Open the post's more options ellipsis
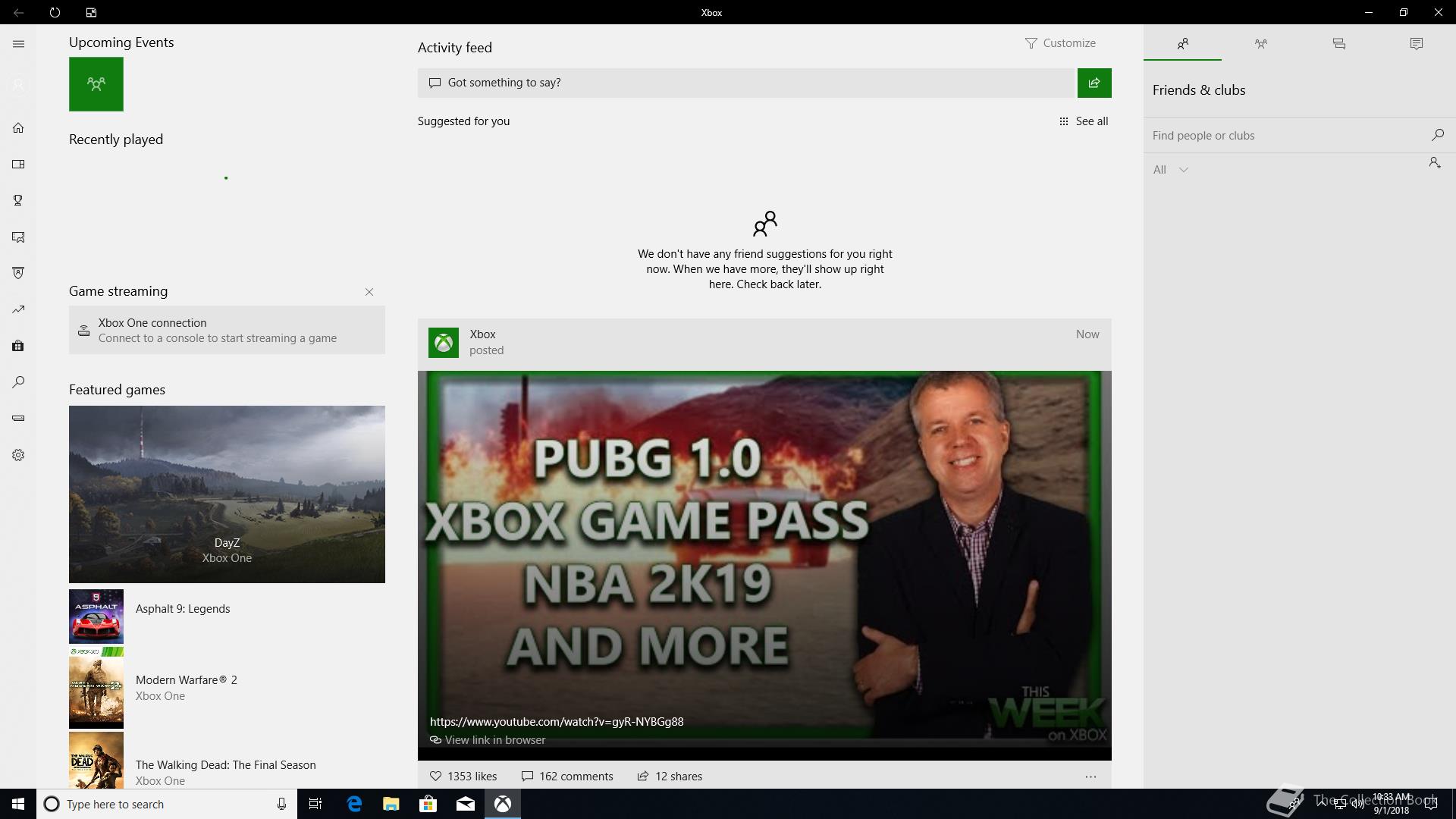1456x819 pixels. pos(1090,777)
